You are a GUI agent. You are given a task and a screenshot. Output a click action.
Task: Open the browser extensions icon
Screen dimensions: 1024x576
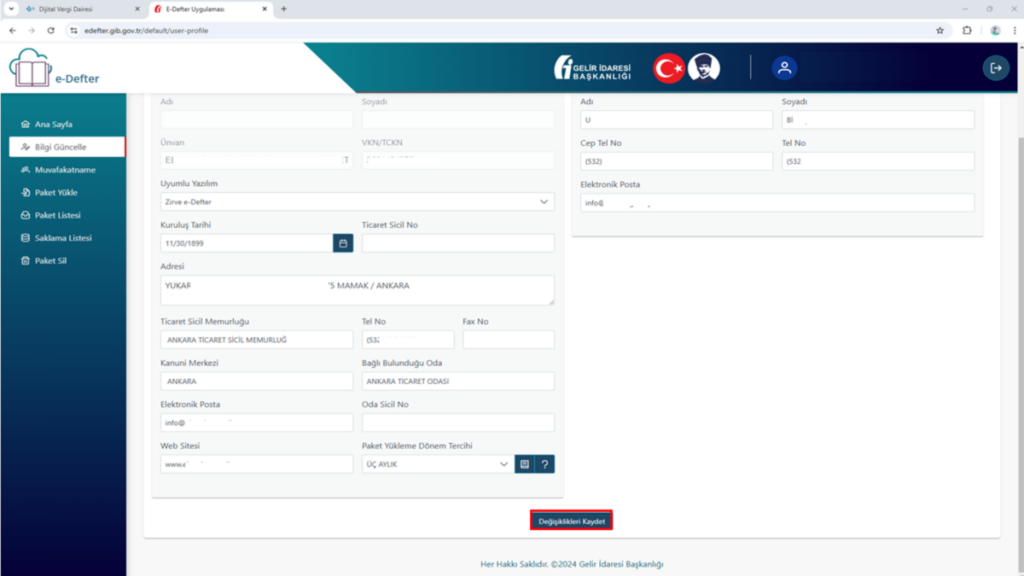(967, 31)
